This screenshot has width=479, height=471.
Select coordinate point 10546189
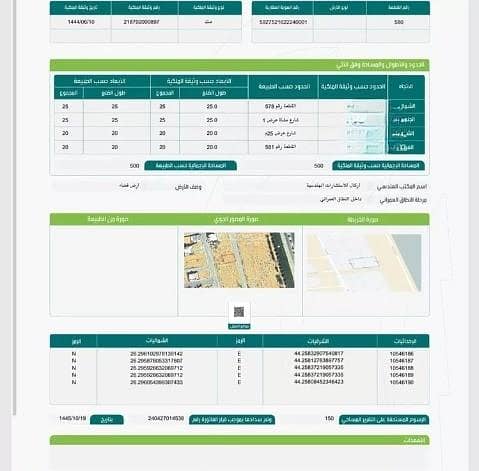point(402,375)
